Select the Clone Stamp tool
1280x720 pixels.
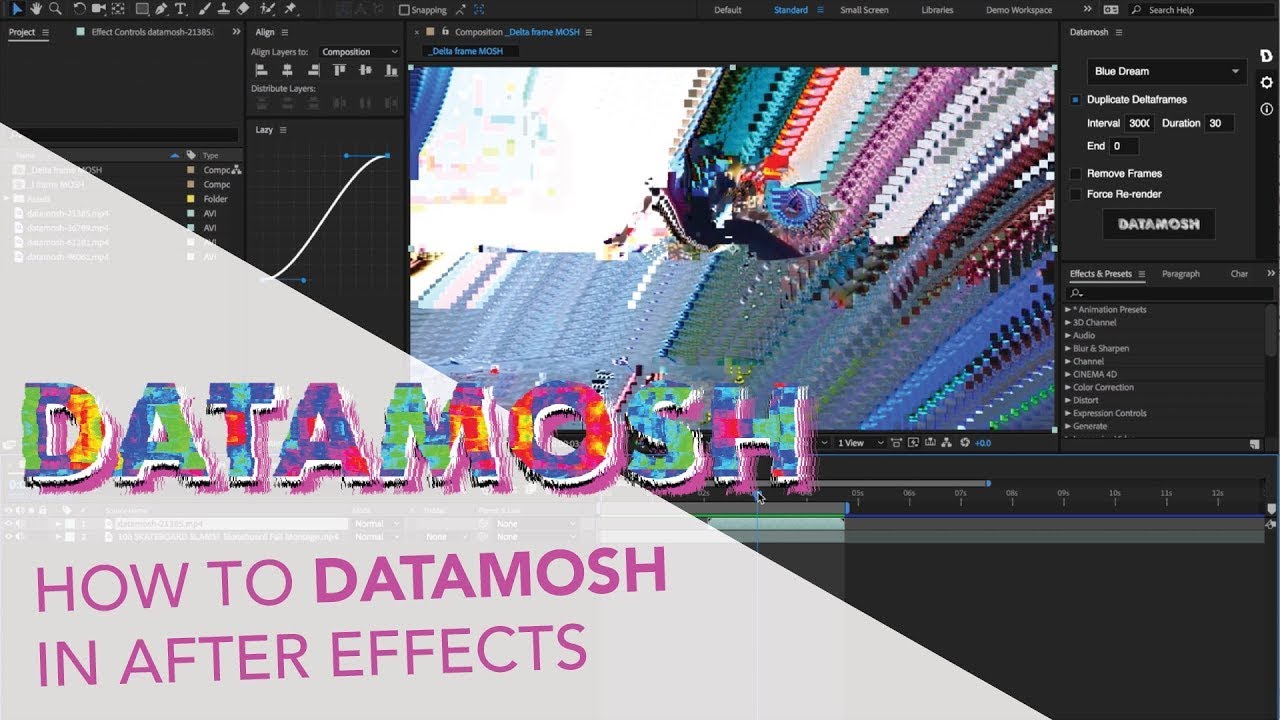224,9
